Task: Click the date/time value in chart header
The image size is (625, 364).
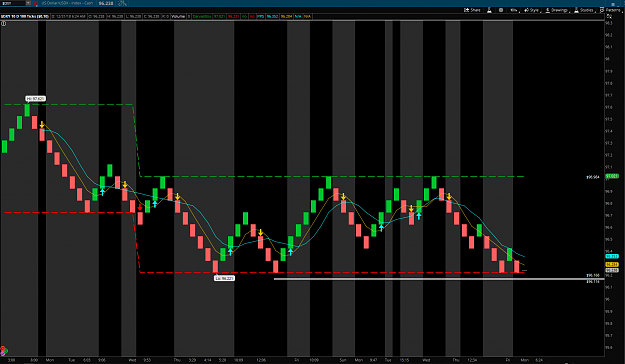Action: pyautogui.click(x=69, y=16)
